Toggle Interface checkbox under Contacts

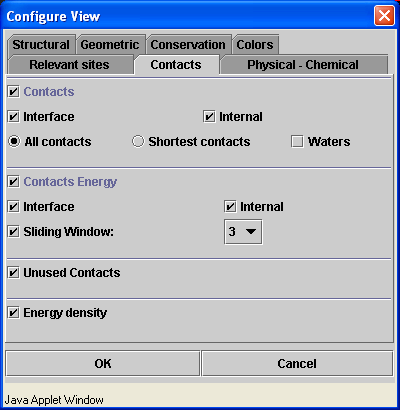pyautogui.click(x=13, y=117)
